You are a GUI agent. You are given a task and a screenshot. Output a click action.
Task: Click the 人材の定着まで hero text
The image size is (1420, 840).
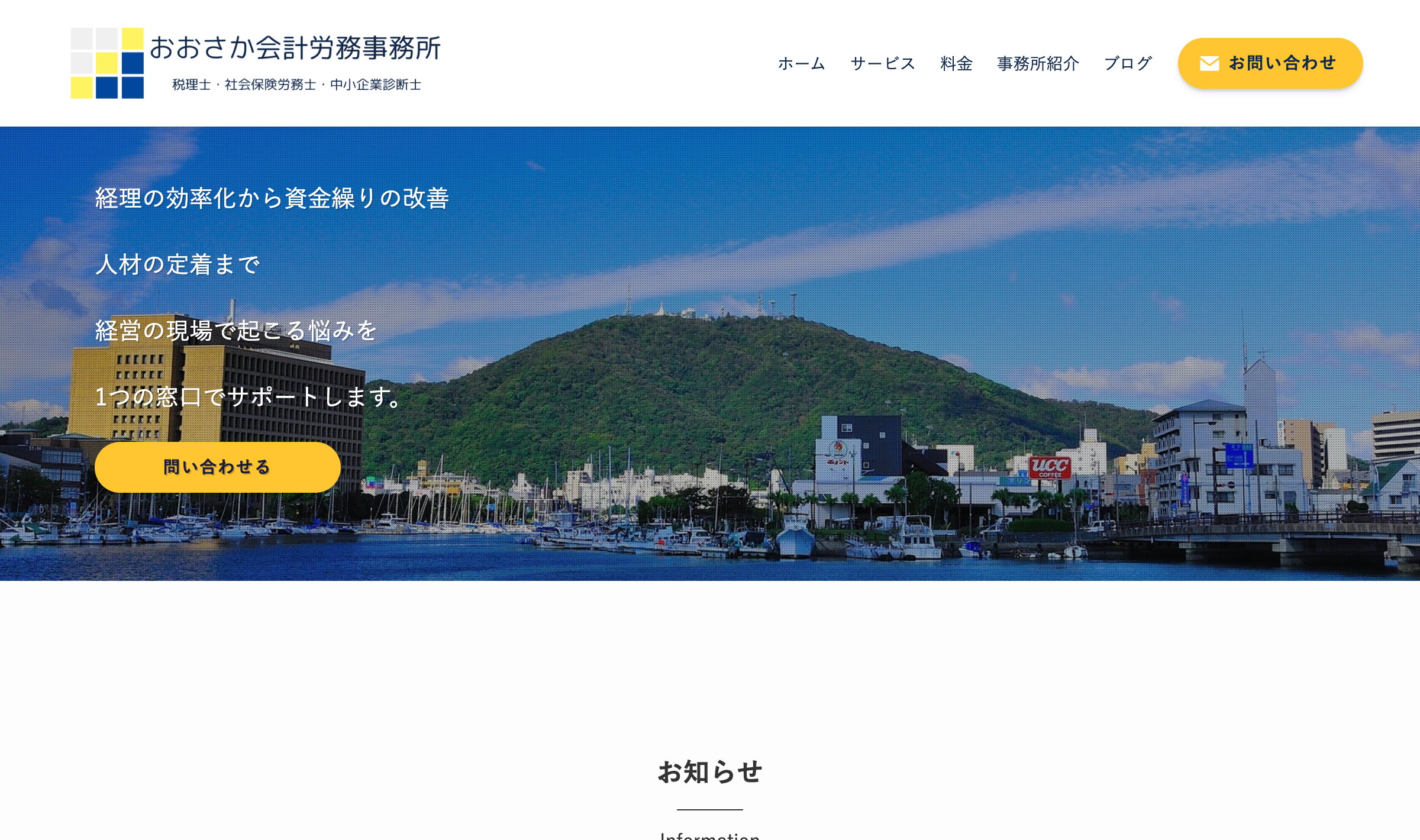pos(177,264)
